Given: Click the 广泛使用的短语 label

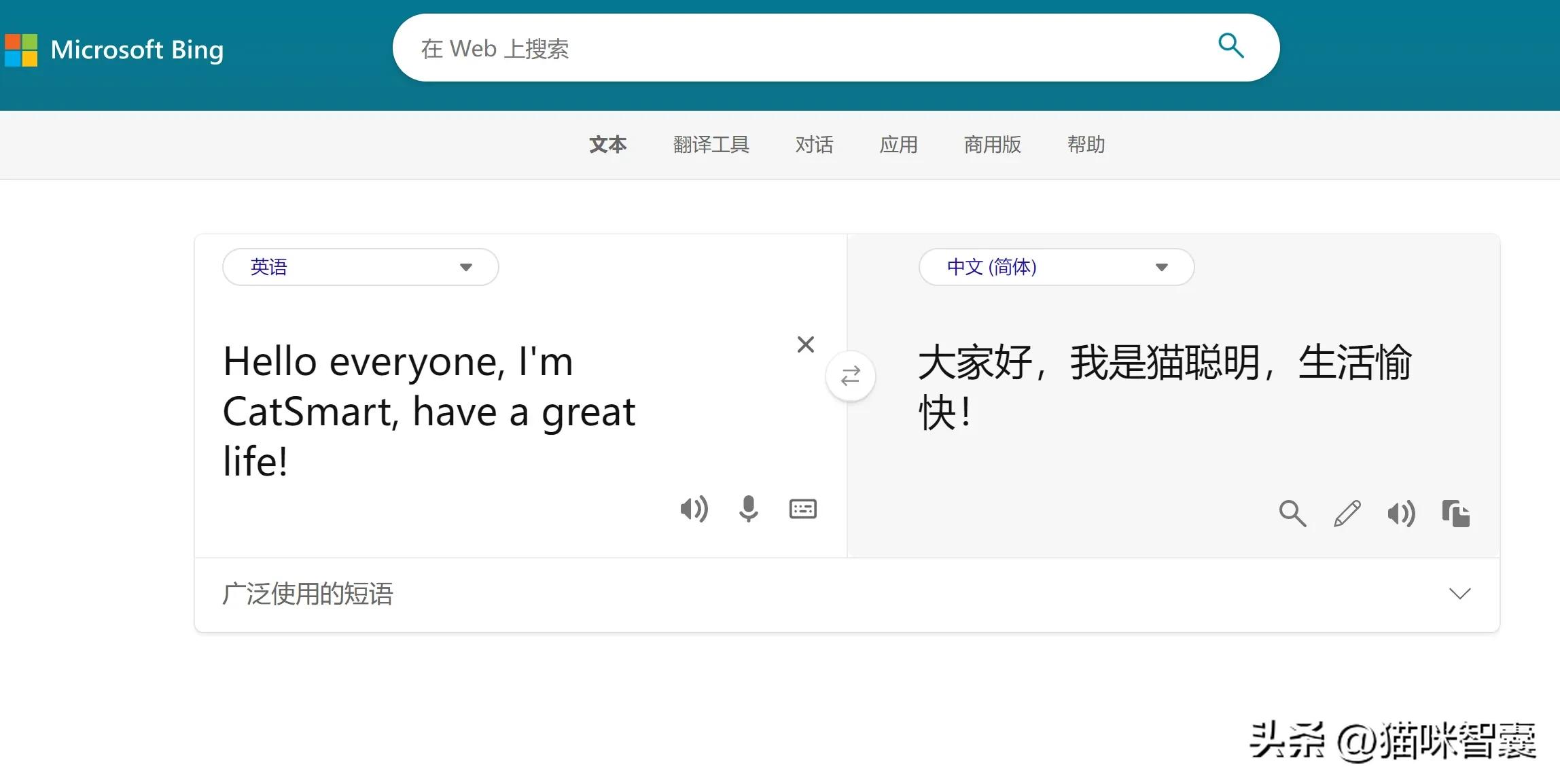Looking at the screenshot, I should pyautogui.click(x=308, y=594).
